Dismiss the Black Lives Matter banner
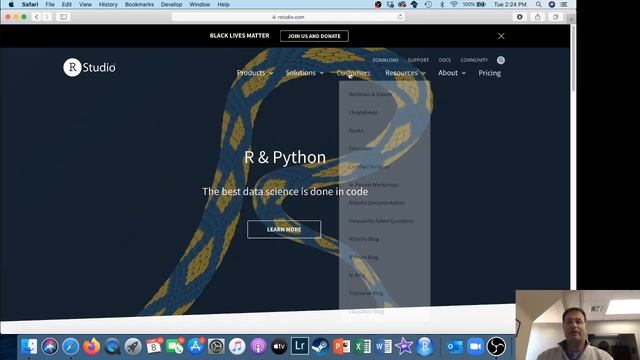Image resolution: width=640 pixels, height=360 pixels. pyautogui.click(x=501, y=36)
